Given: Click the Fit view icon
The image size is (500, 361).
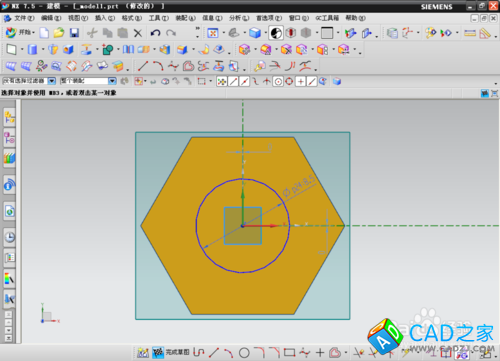Looking at the screenshot, I should tap(213, 33).
